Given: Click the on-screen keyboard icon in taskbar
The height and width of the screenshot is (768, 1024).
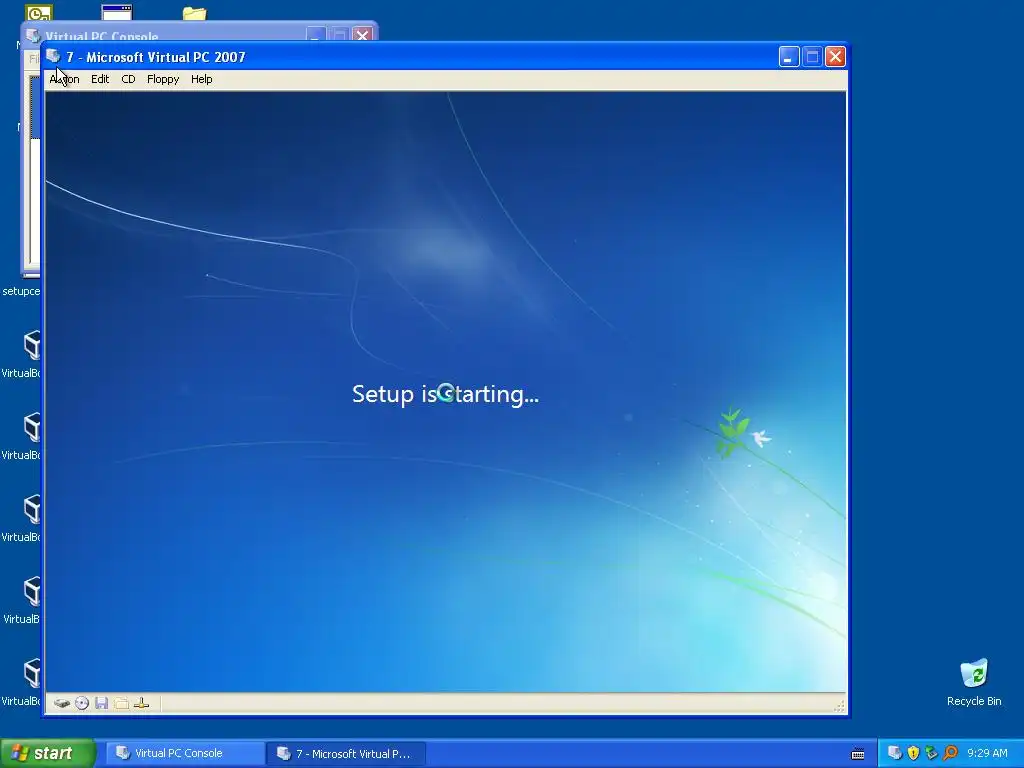Looking at the screenshot, I should (858, 754).
